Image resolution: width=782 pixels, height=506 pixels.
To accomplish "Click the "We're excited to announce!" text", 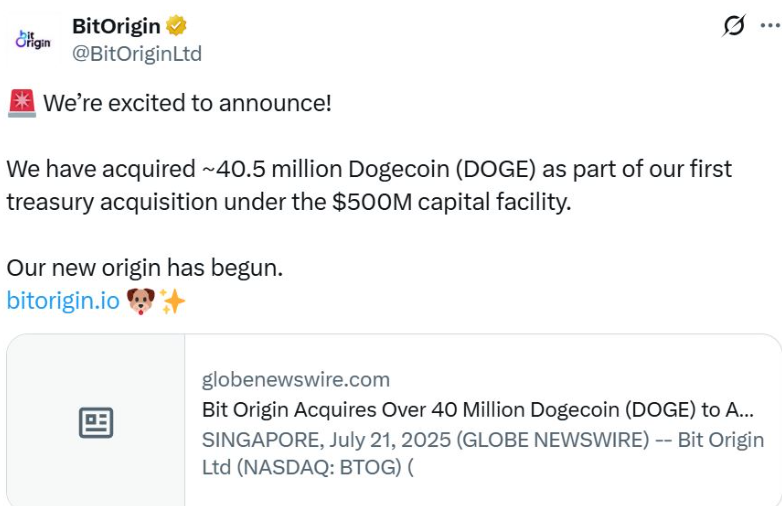I will (187, 103).
